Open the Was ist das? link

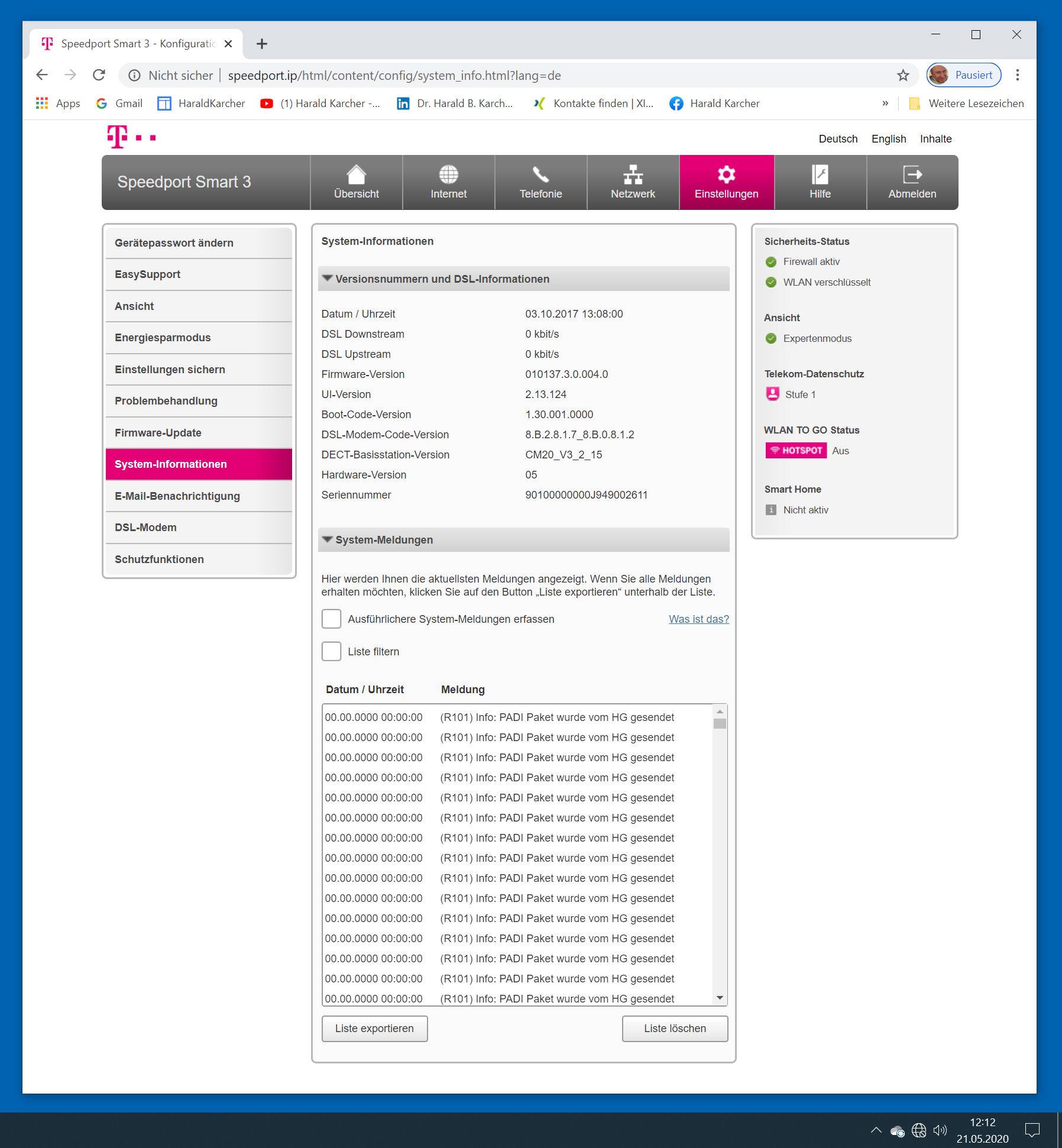(x=699, y=619)
